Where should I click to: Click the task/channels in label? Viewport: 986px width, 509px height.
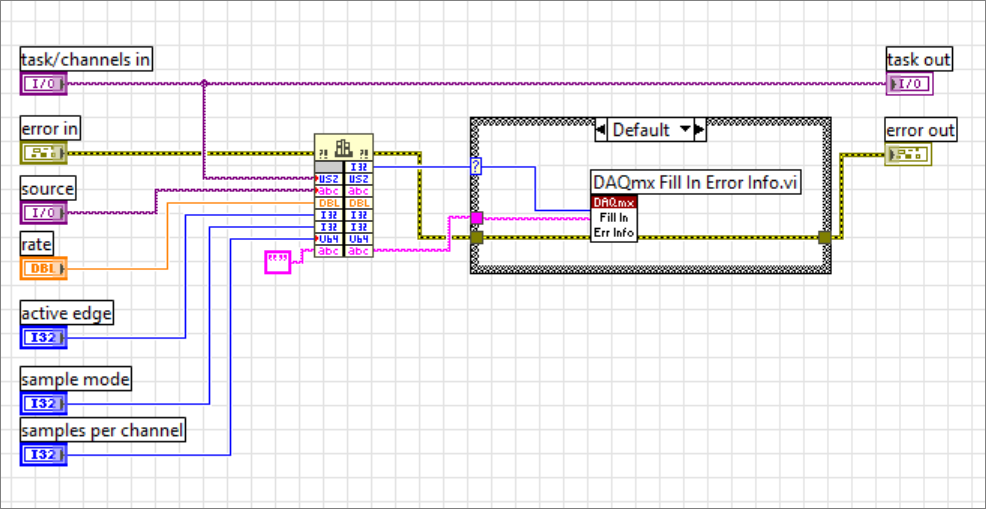pyautogui.click(x=86, y=60)
